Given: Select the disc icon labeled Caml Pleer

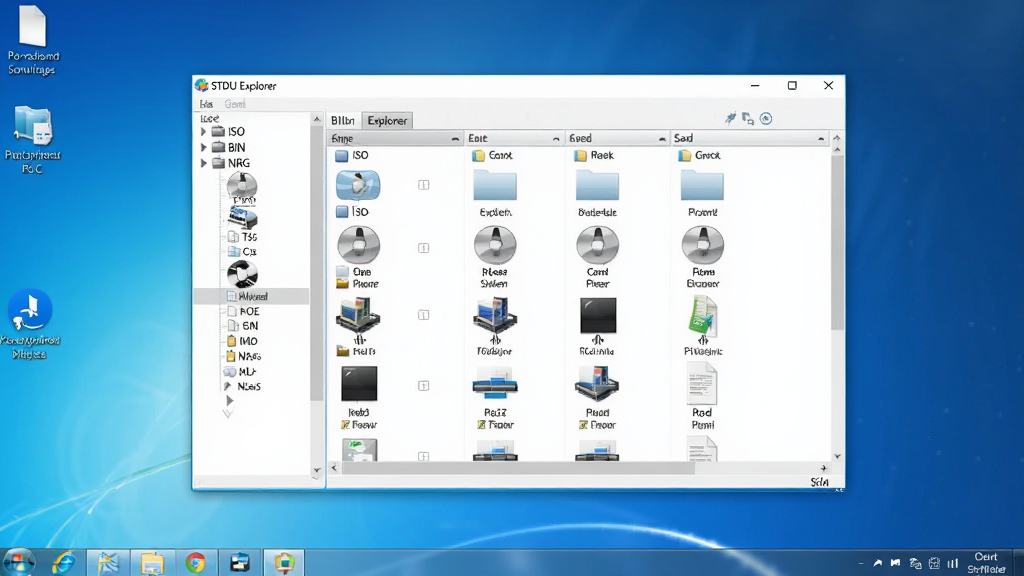Looking at the screenshot, I should coord(598,245).
